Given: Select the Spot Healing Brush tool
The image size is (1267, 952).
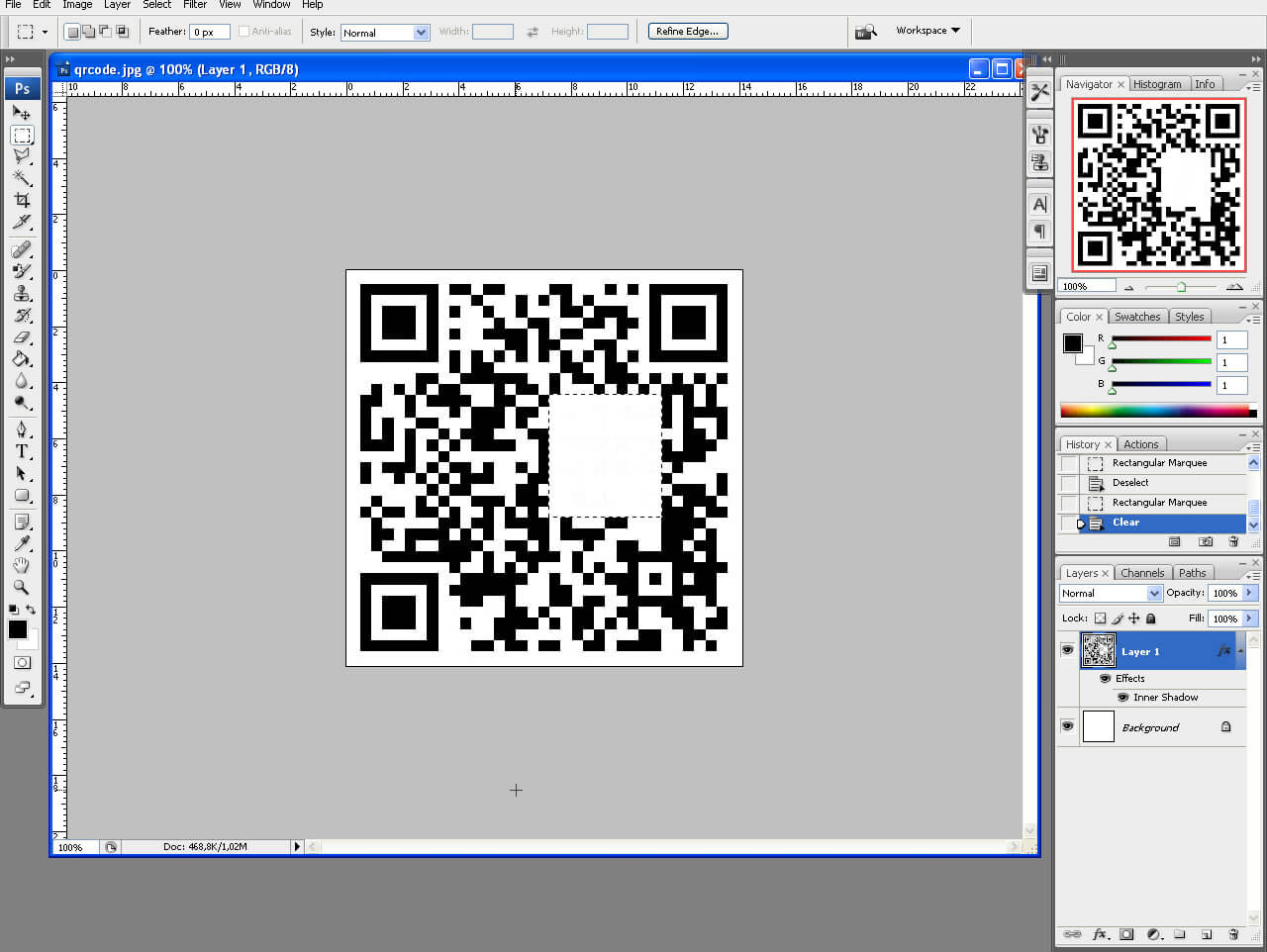Looking at the screenshot, I should point(21,249).
